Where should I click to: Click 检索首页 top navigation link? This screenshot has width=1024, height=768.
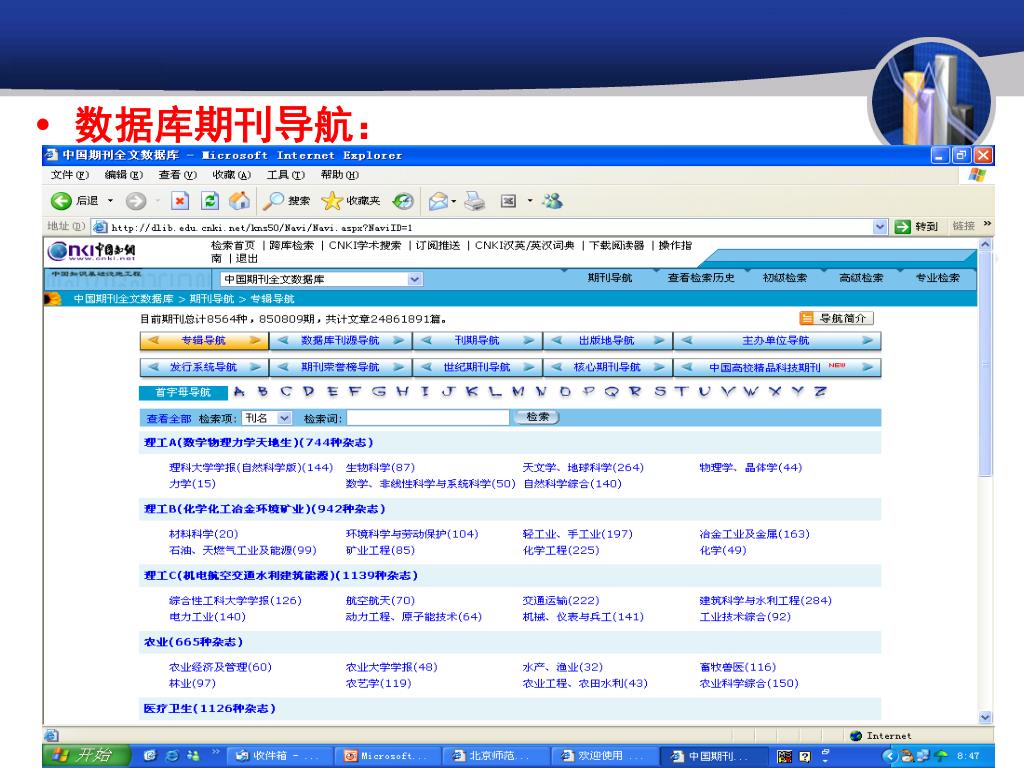233,245
